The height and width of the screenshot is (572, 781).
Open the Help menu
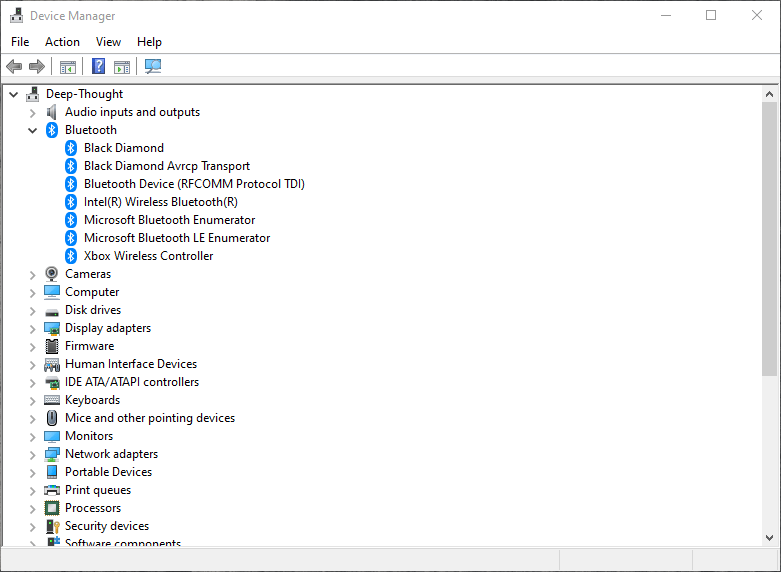(x=149, y=42)
